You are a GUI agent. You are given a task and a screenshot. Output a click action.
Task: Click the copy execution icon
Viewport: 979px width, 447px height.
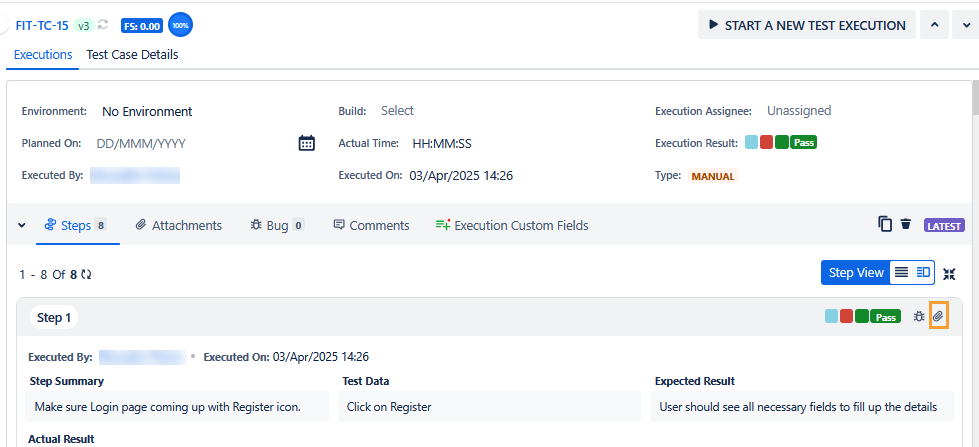885,224
